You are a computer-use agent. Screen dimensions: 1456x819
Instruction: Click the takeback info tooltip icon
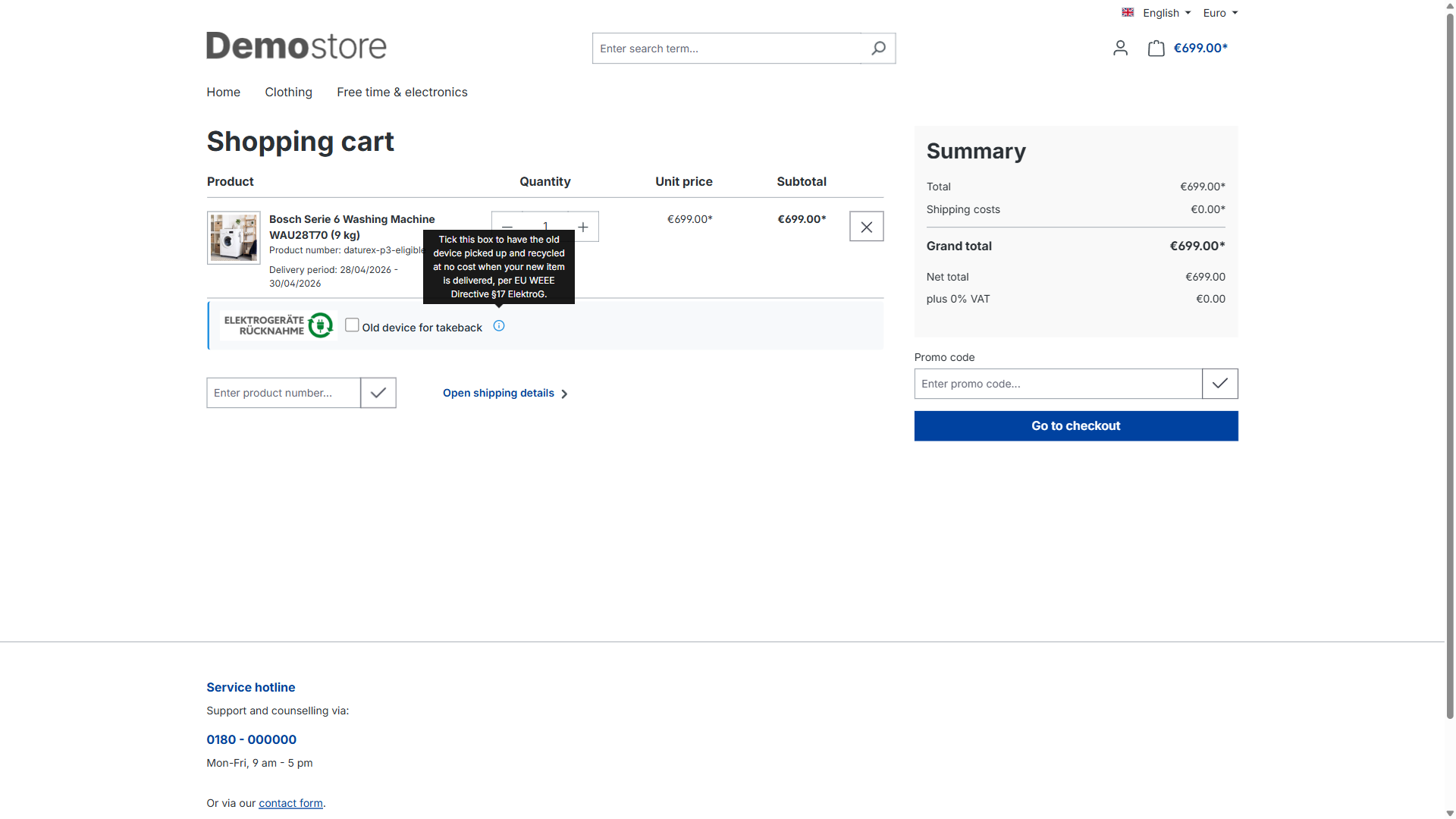click(499, 326)
